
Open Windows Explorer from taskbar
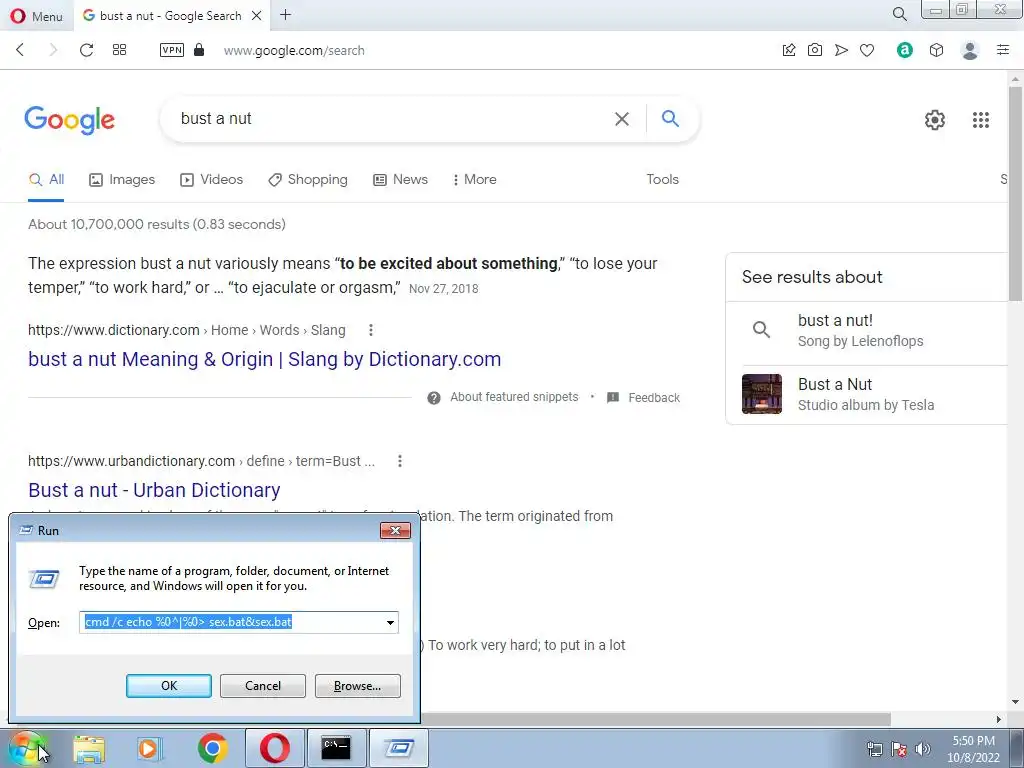89,748
